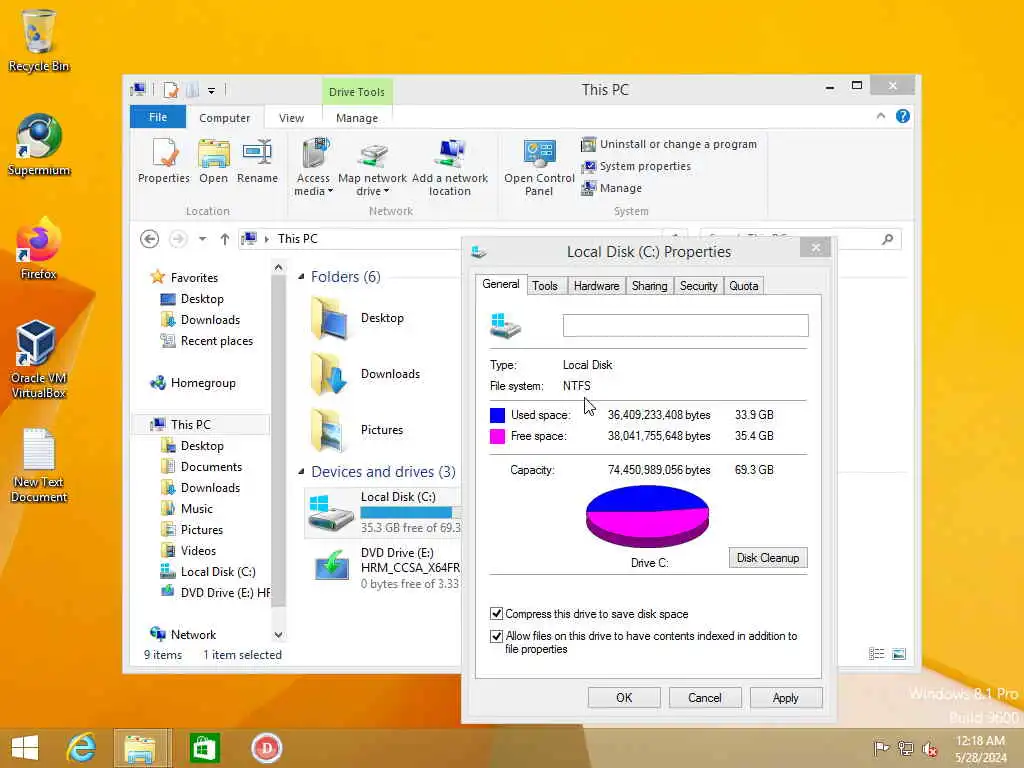Screen dimensions: 1024x768
Task: Switch to the Manage ribbon tab
Action: pos(357,118)
